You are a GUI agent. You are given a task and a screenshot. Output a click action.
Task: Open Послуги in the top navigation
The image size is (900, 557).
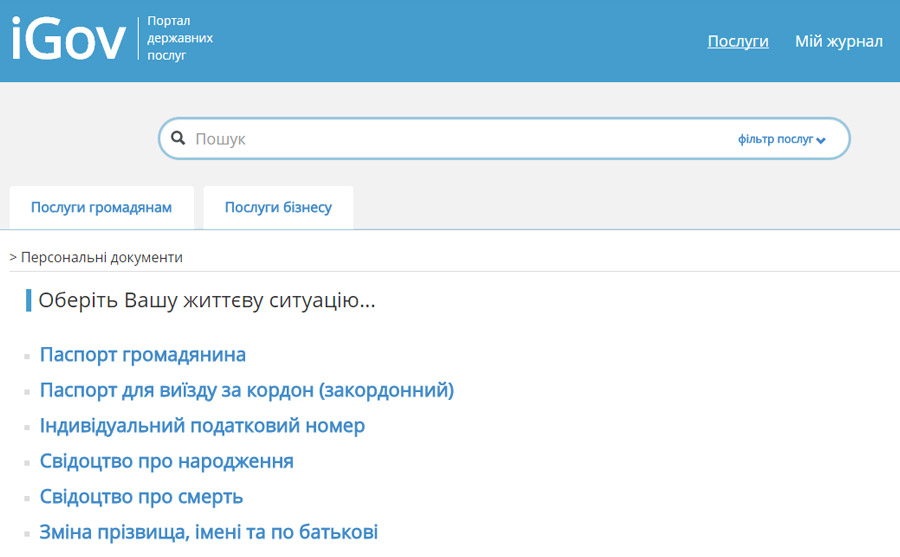(x=738, y=41)
